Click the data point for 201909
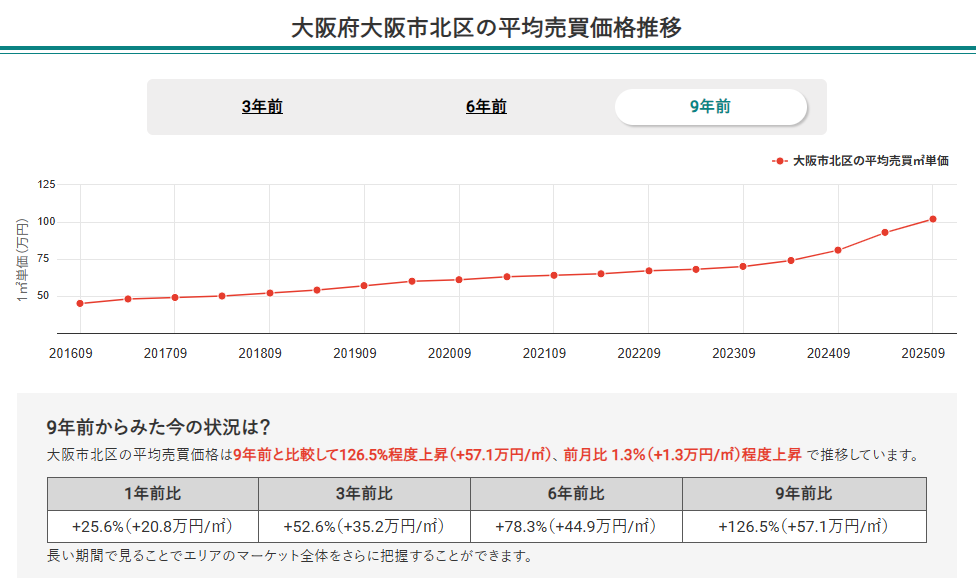 point(364,285)
